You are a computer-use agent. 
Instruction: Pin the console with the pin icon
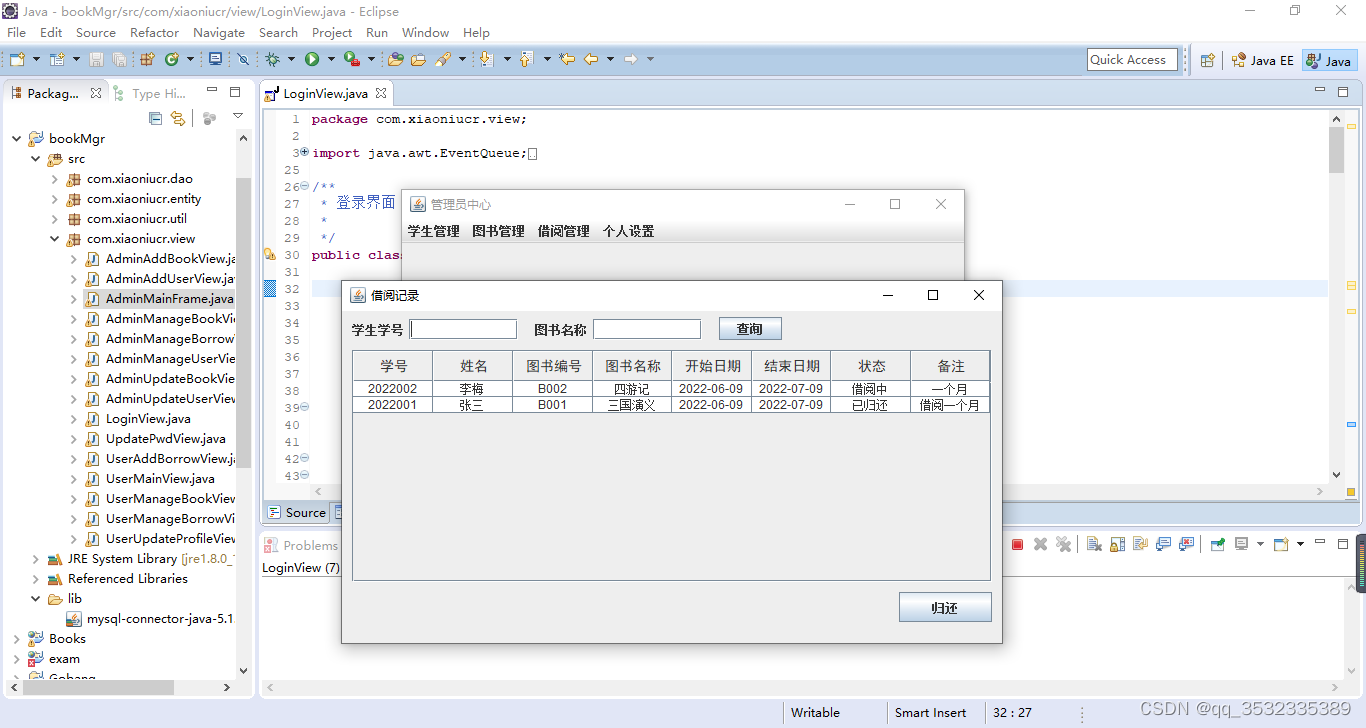(1217, 544)
